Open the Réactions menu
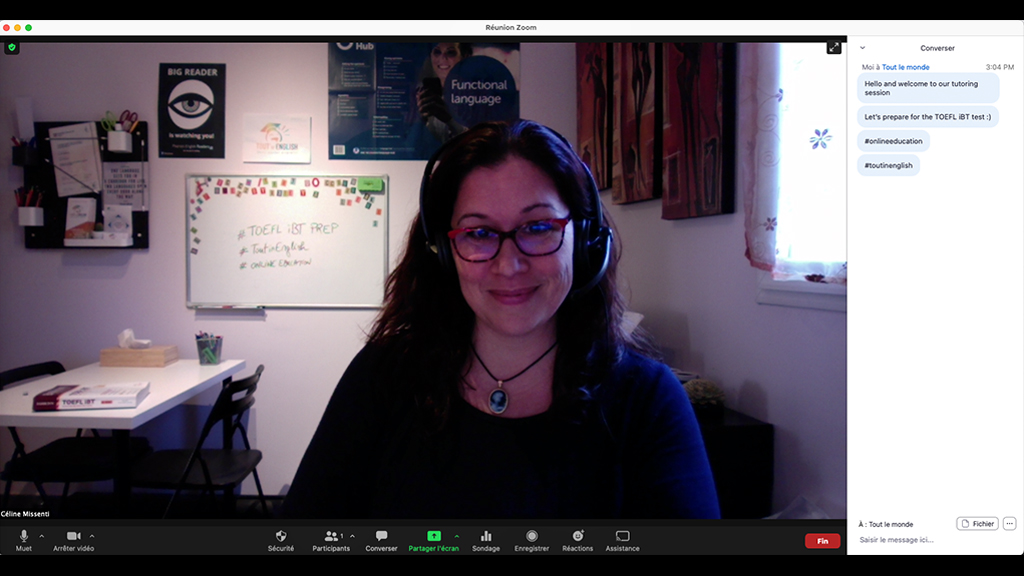Viewport: 1024px width, 576px height. (x=578, y=540)
